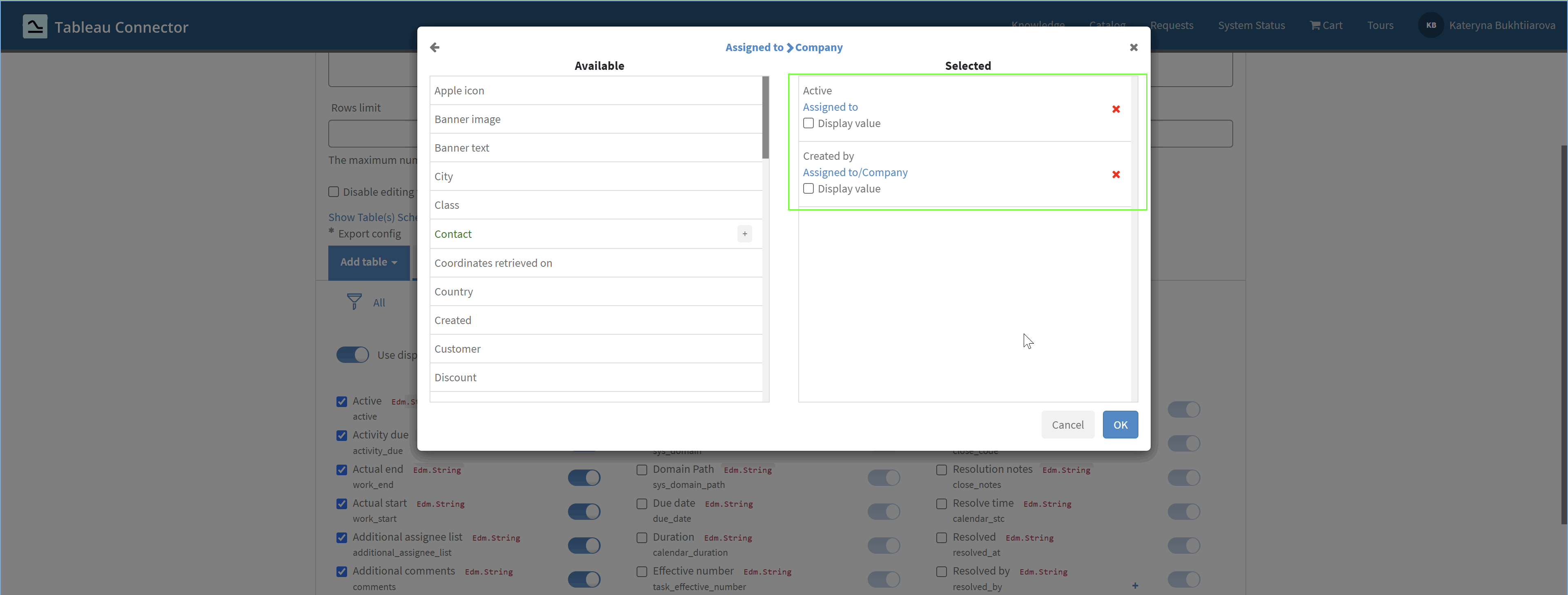Open the Add table dropdown
The width and height of the screenshot is (1568, 595).
(x=368, y=262)
